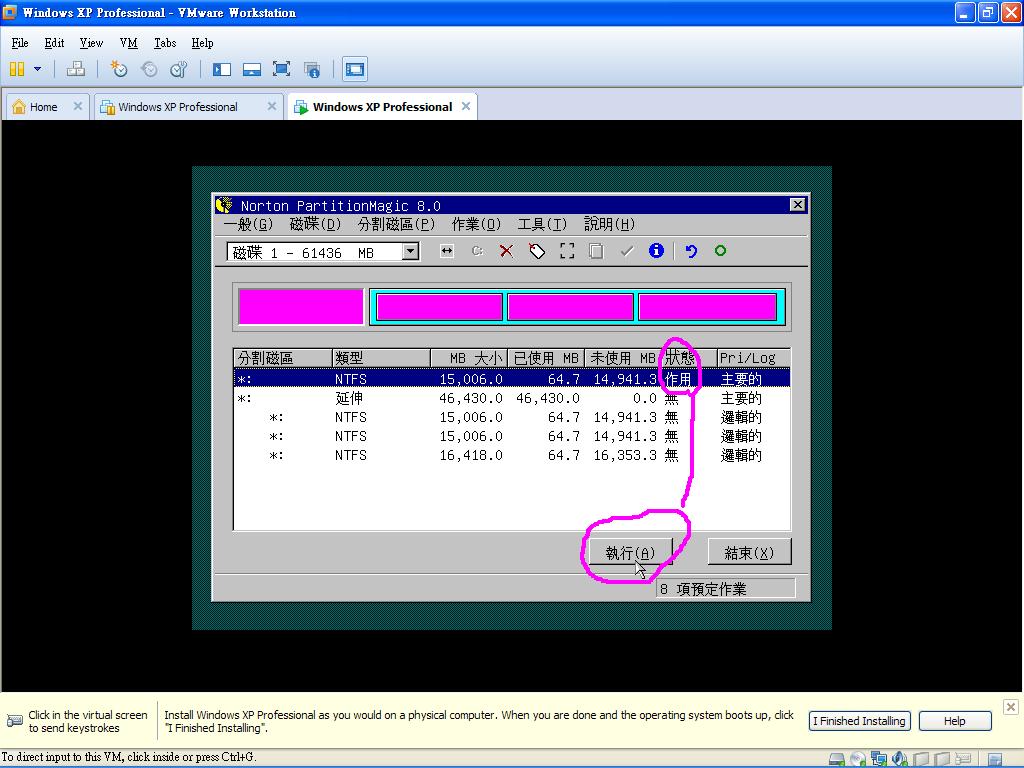Click the 結束(X) exit button
Image resolution: width=1024 pixels, height=768 pixels.
click(749, 552)
